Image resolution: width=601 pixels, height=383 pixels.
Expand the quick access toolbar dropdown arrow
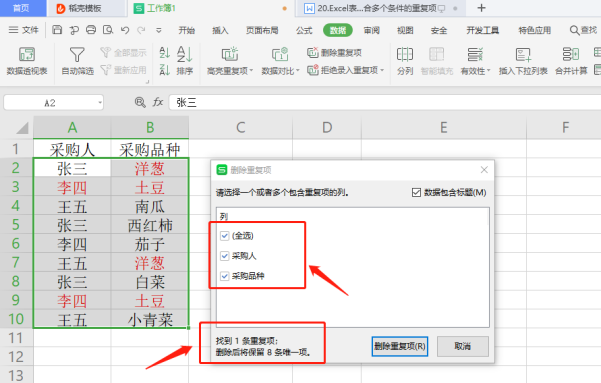pos(158,30)
